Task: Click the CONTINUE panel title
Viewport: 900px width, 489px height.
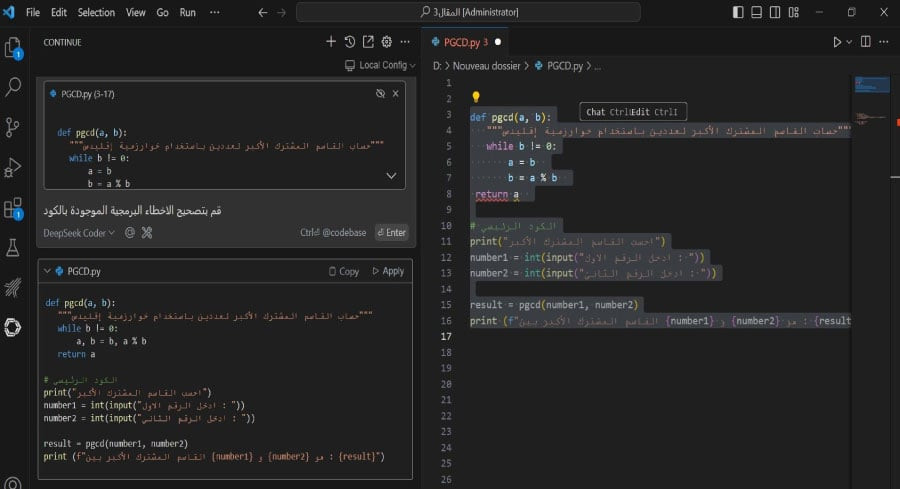Action: [62, 42]
